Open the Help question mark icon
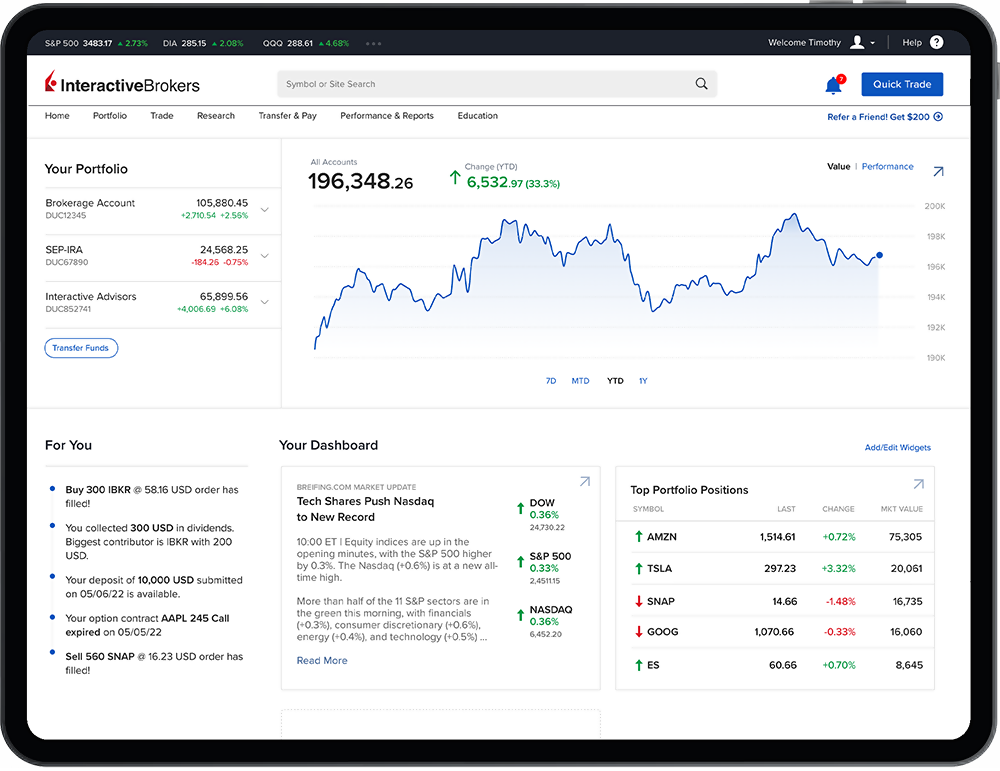Screen dimensions: 1000x771 tap(936, 43)
